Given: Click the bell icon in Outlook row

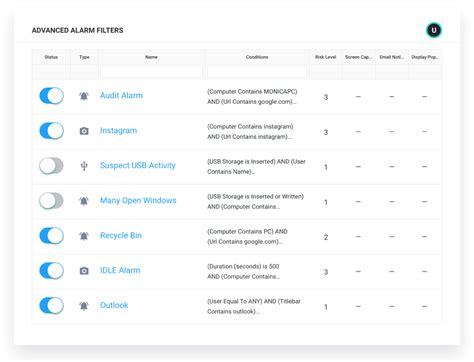Looking at the screenshot, I should (84, 306).
